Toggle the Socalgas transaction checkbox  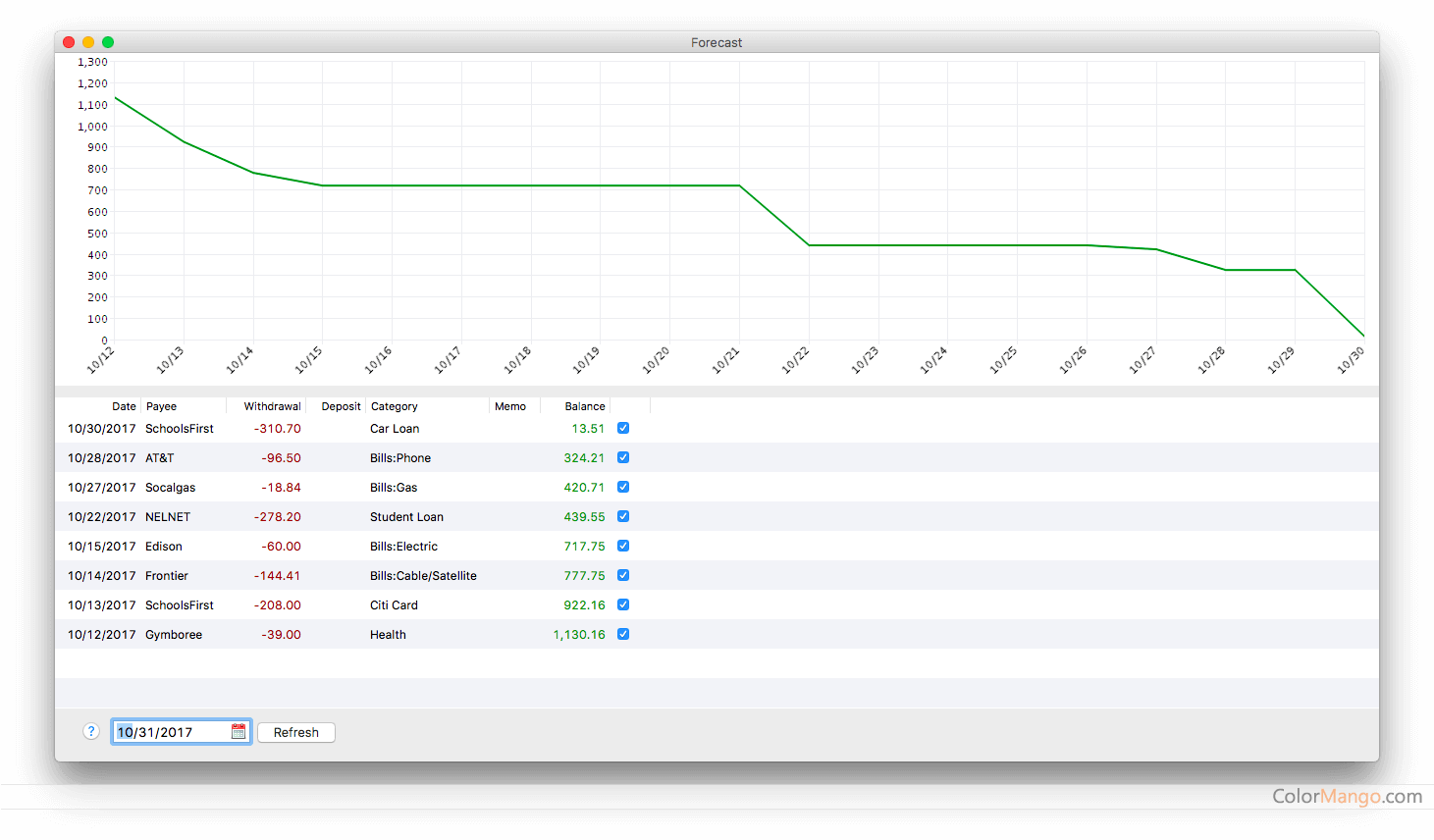point(623,487)
